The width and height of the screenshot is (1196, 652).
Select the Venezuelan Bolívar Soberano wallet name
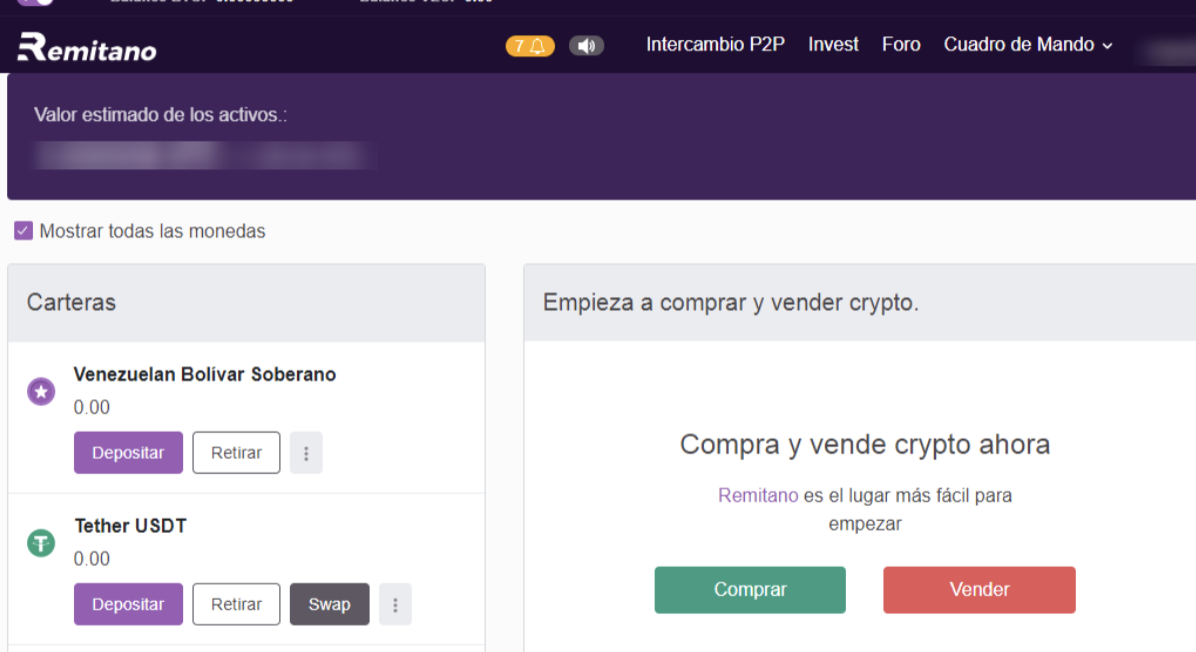(x=204, y=374)
